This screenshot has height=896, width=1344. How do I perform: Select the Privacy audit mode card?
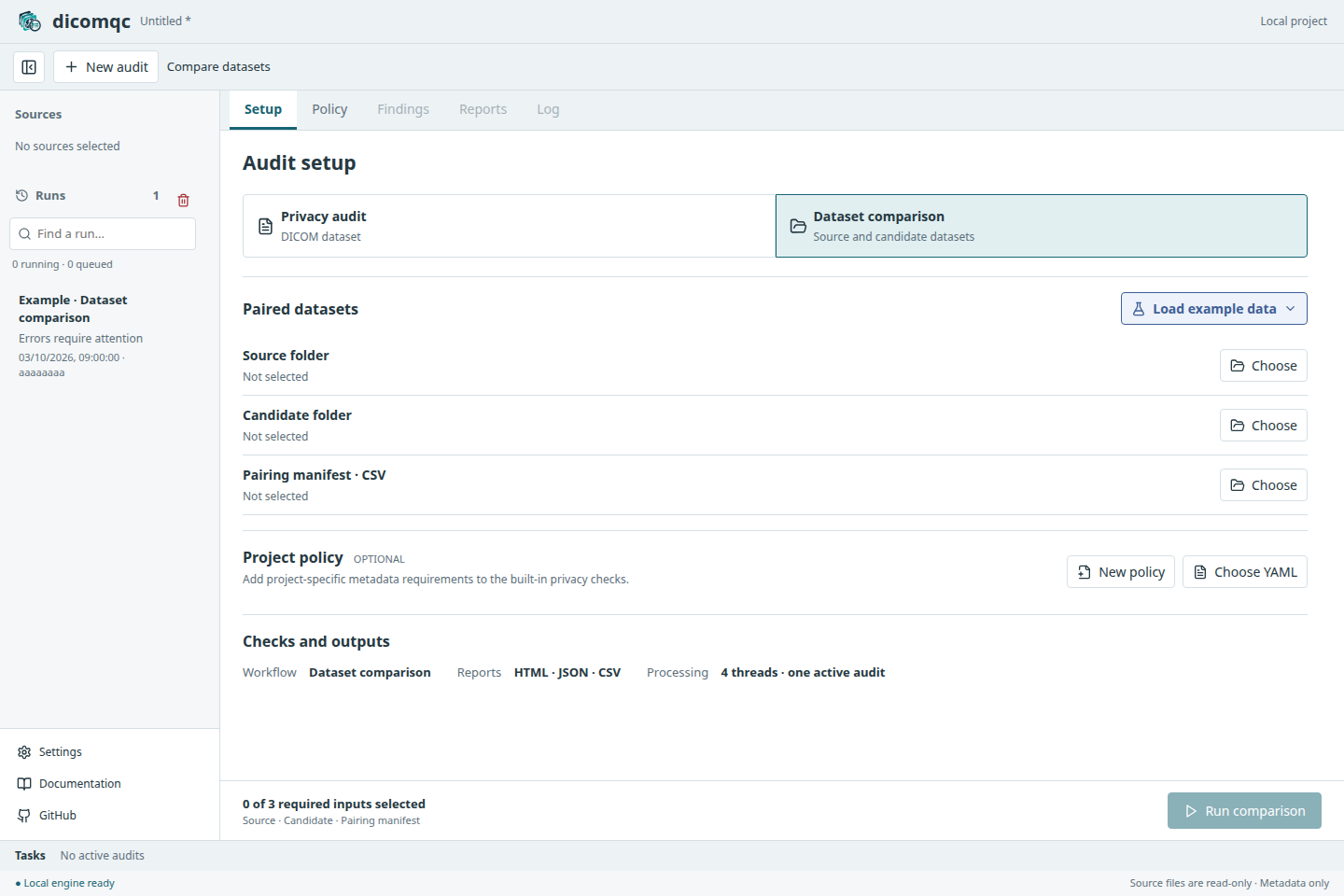(509, 226)
